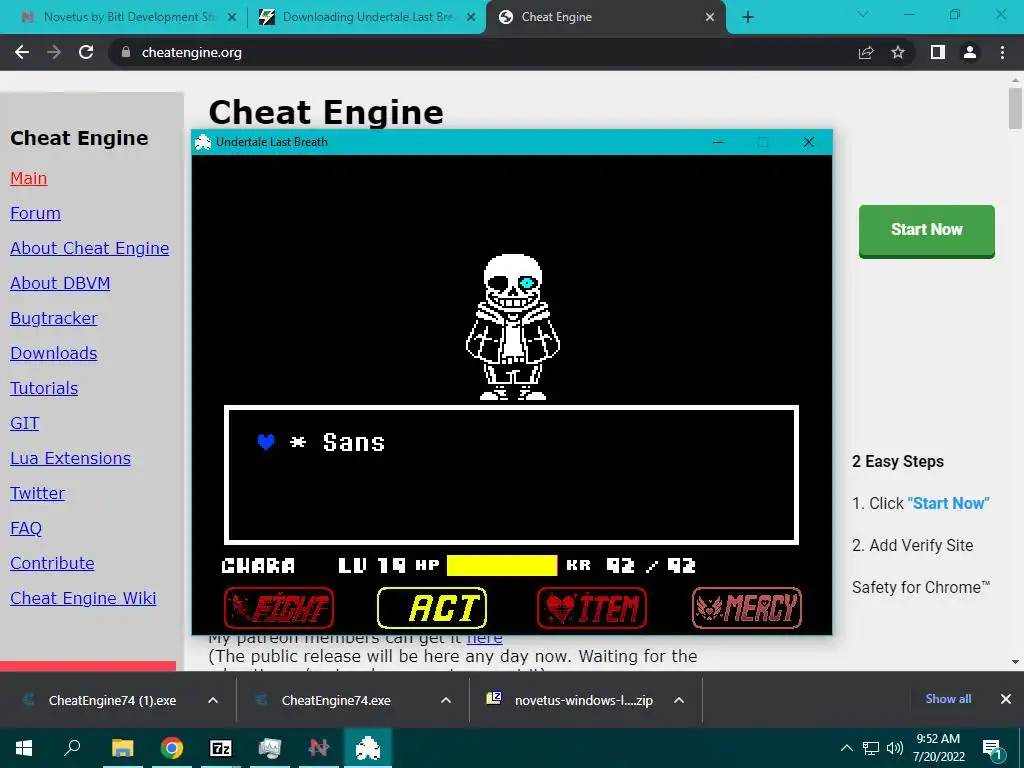Open the Chrome three-dot menu
This screenshot has width=1024, height=768.
(x=1002, y=52)
